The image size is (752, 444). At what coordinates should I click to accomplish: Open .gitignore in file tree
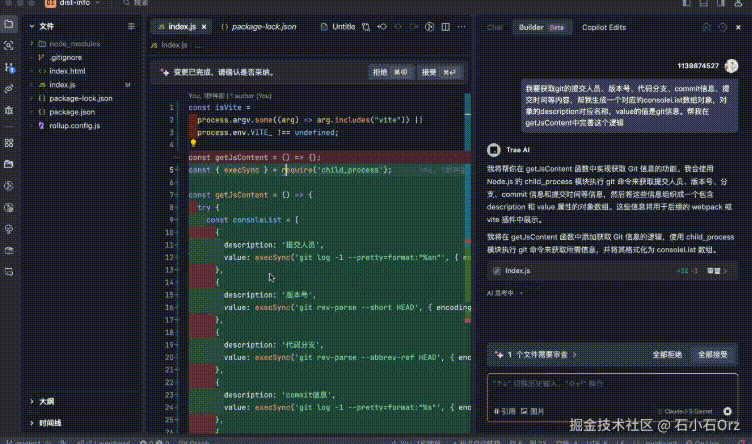tap(66, 58)
